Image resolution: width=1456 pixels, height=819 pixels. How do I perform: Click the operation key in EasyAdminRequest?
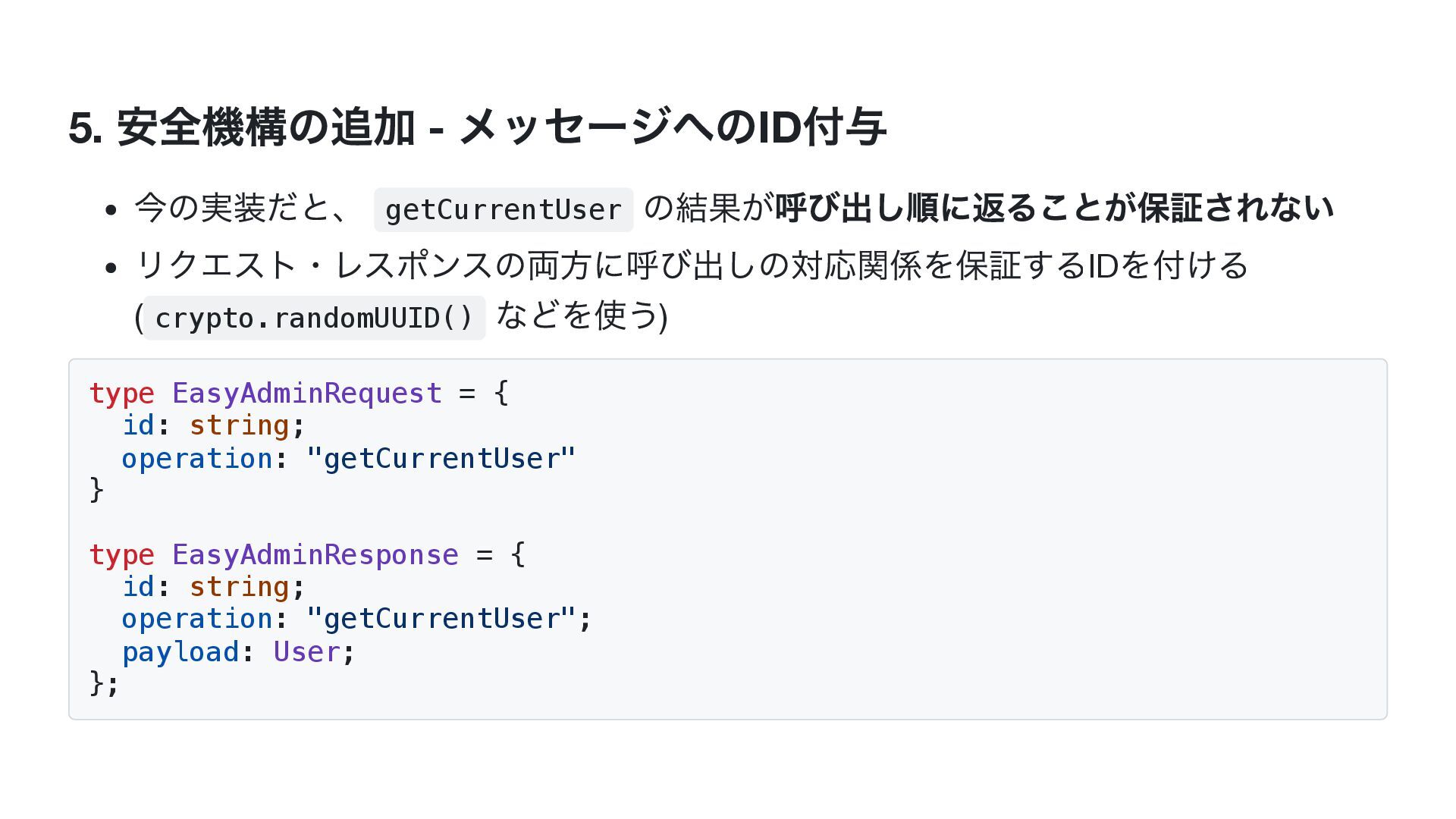tap(197, 458)
